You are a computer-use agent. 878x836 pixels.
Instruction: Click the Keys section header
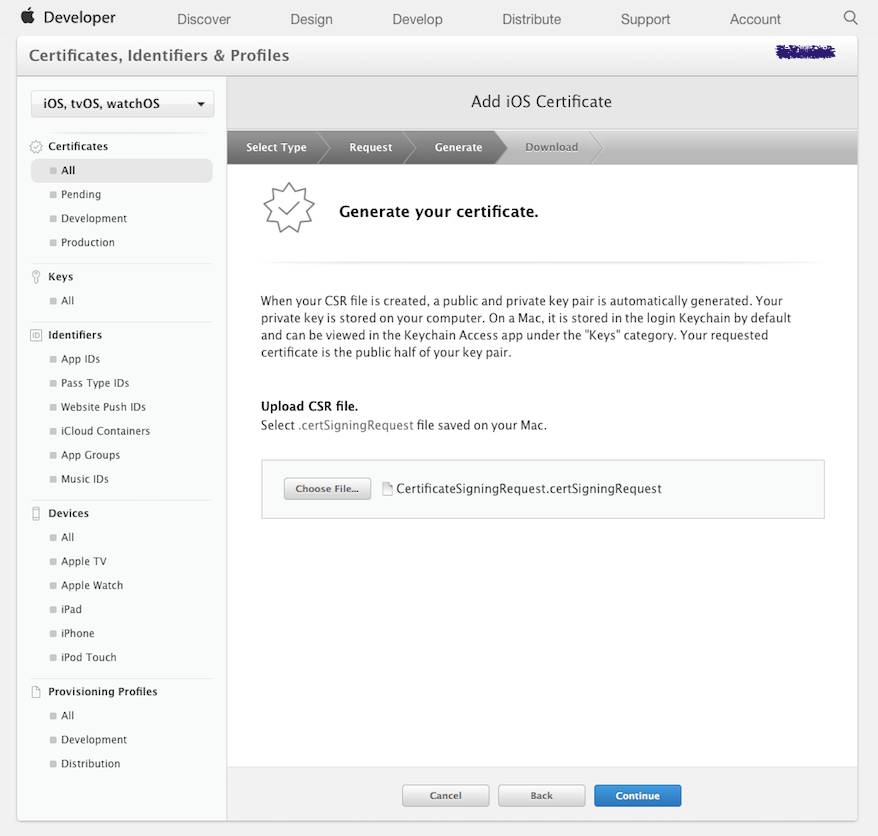tap(60, 277)
